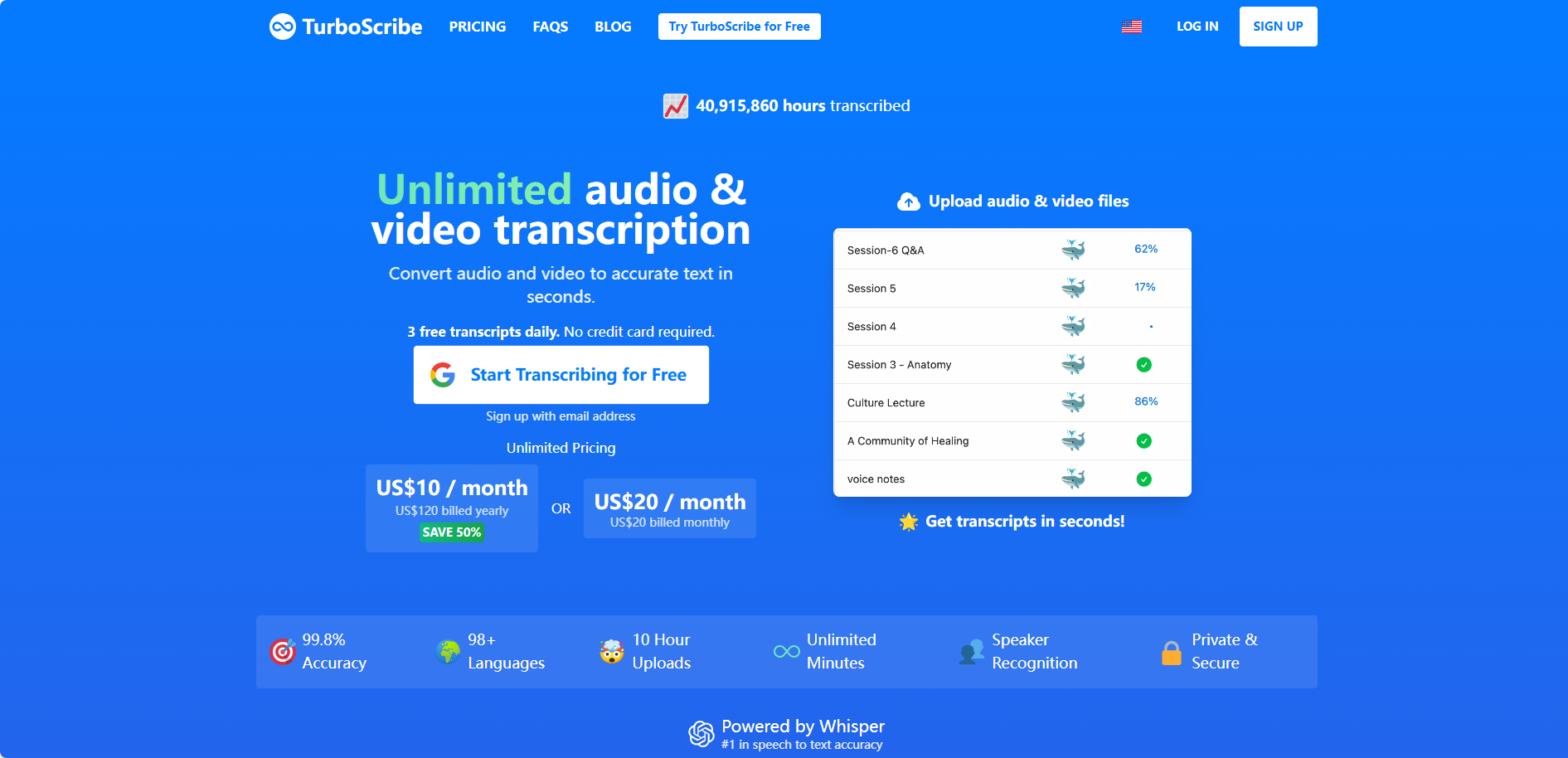Click the 40,915,860 hours transcribed text
The width and height of the screenshot is (1568, 758).
click(x=803, y=106)
